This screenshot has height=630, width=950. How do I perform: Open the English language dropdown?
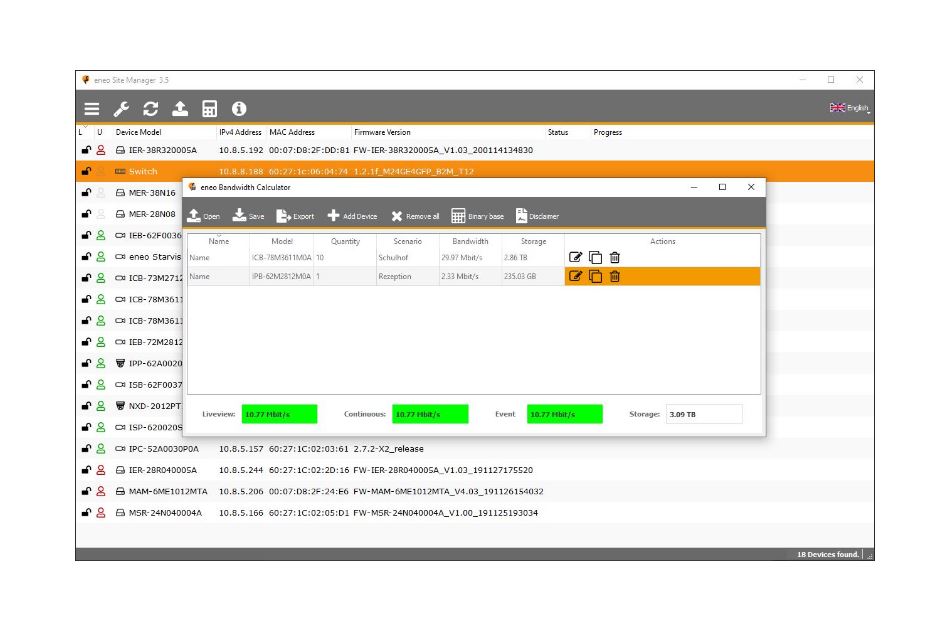pos(849,108)
